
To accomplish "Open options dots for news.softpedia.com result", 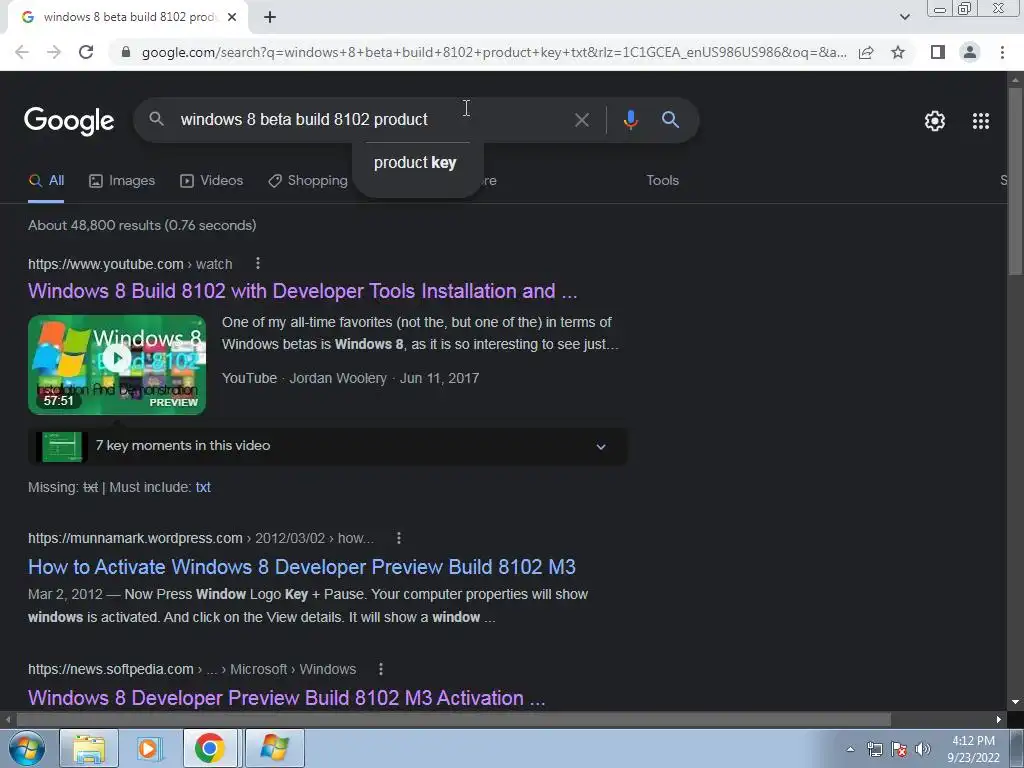I will (381, 669).
